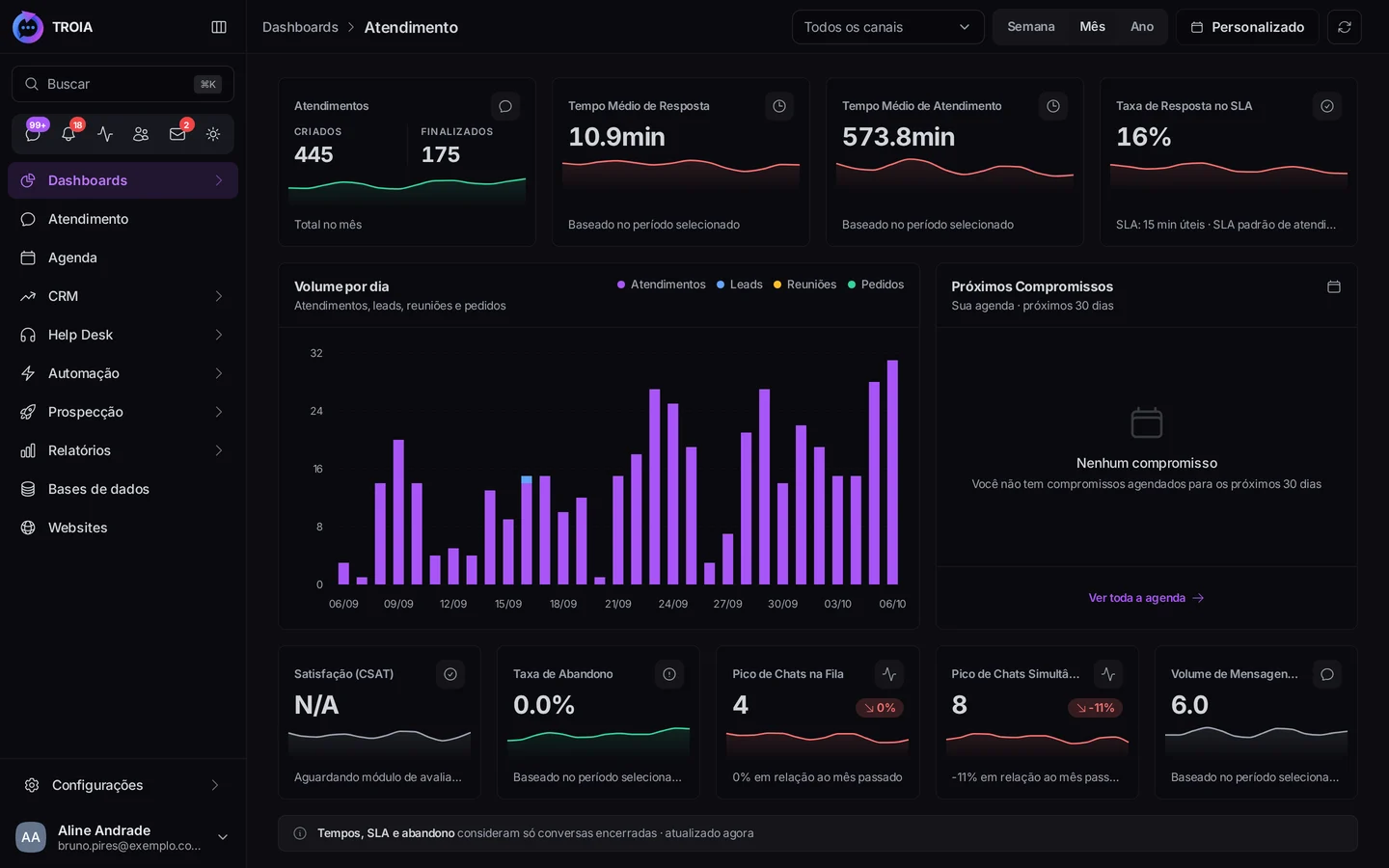Click the bar with blue Leads segment
This screenshot has height=868, width=1389.
527,530
